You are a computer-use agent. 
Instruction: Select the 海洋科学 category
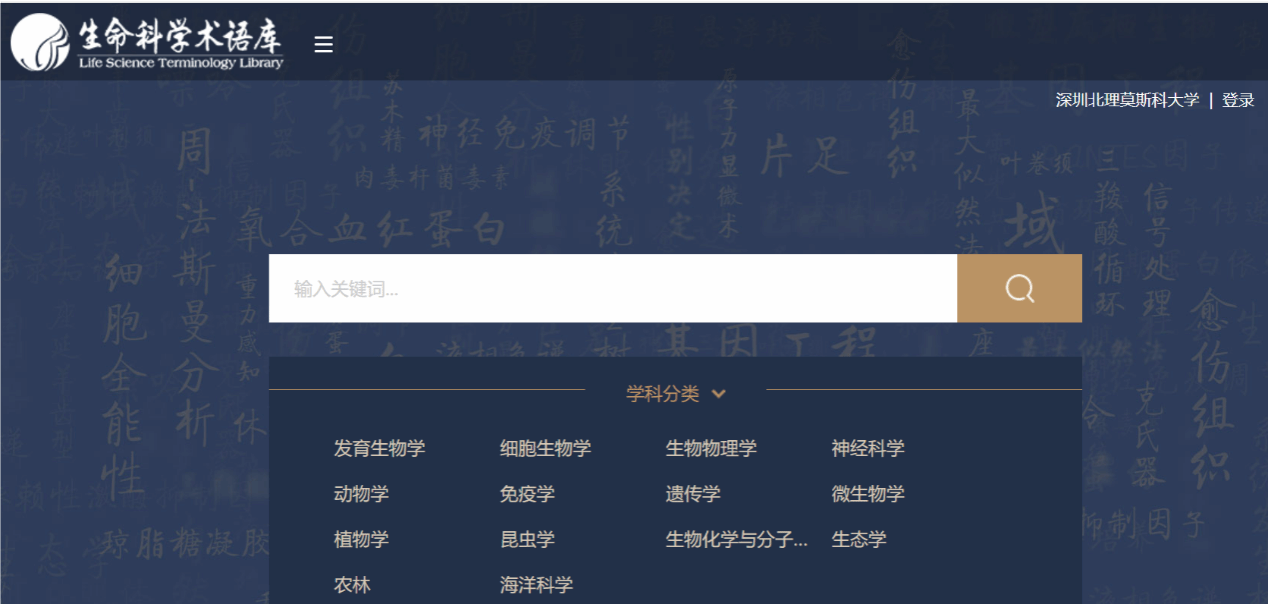[x=536, y=585]
